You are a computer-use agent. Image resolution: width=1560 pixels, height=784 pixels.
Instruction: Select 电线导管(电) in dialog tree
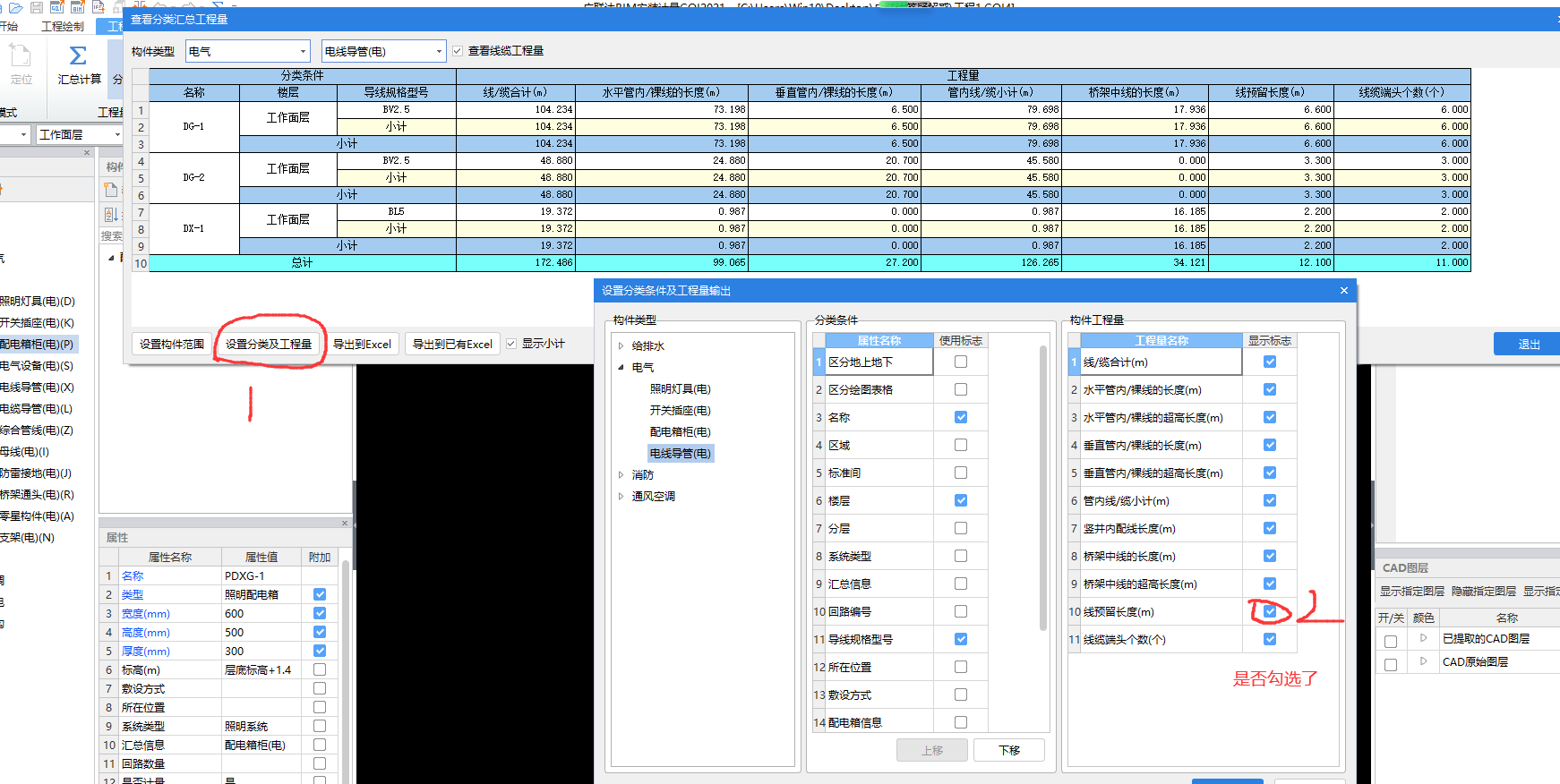click(x=680, y=453)
